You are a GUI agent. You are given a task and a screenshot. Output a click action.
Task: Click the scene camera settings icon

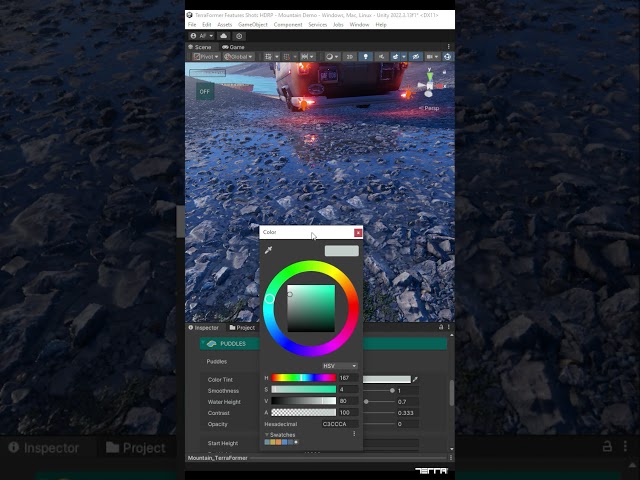click(429, 57)
